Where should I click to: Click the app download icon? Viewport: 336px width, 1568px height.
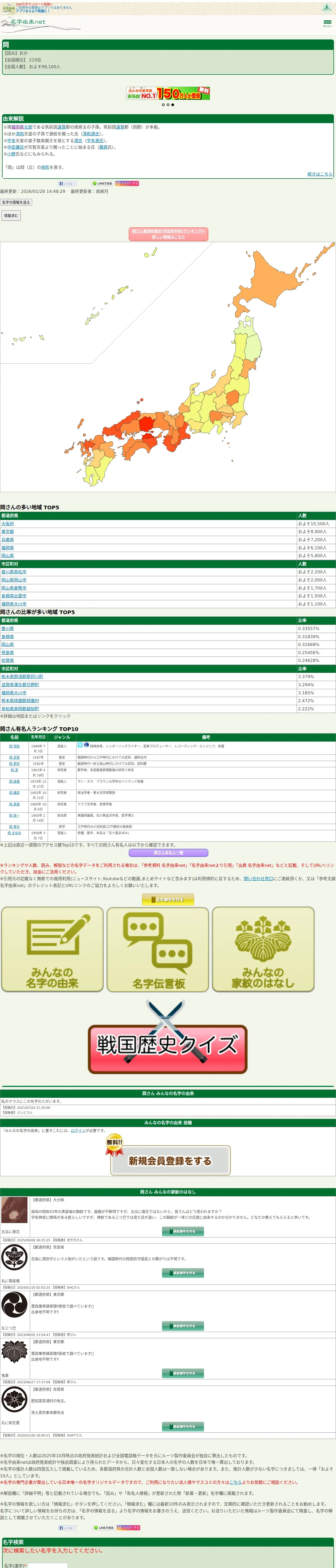pos(327,8)
